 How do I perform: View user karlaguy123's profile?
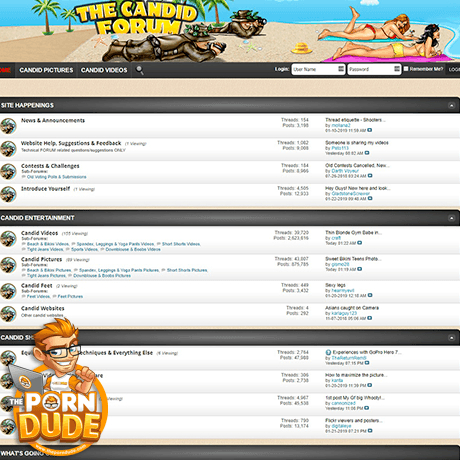(344, 313)
